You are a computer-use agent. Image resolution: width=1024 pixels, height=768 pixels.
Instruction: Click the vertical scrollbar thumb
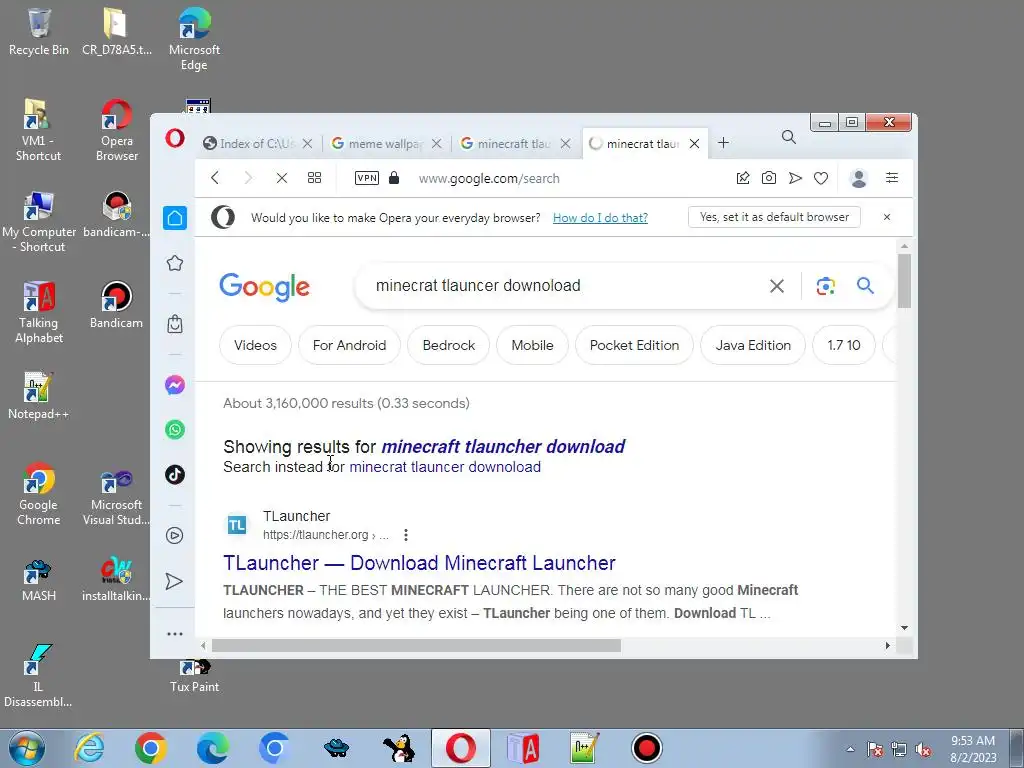click(x=904, y=281)
